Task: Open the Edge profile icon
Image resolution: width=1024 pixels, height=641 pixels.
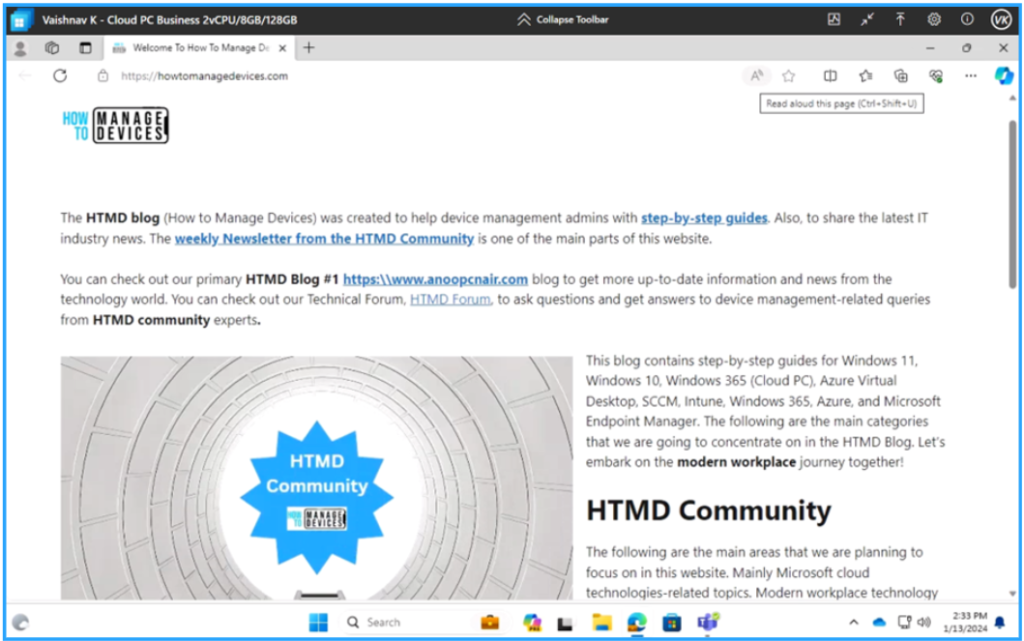Action: (20, 48)
